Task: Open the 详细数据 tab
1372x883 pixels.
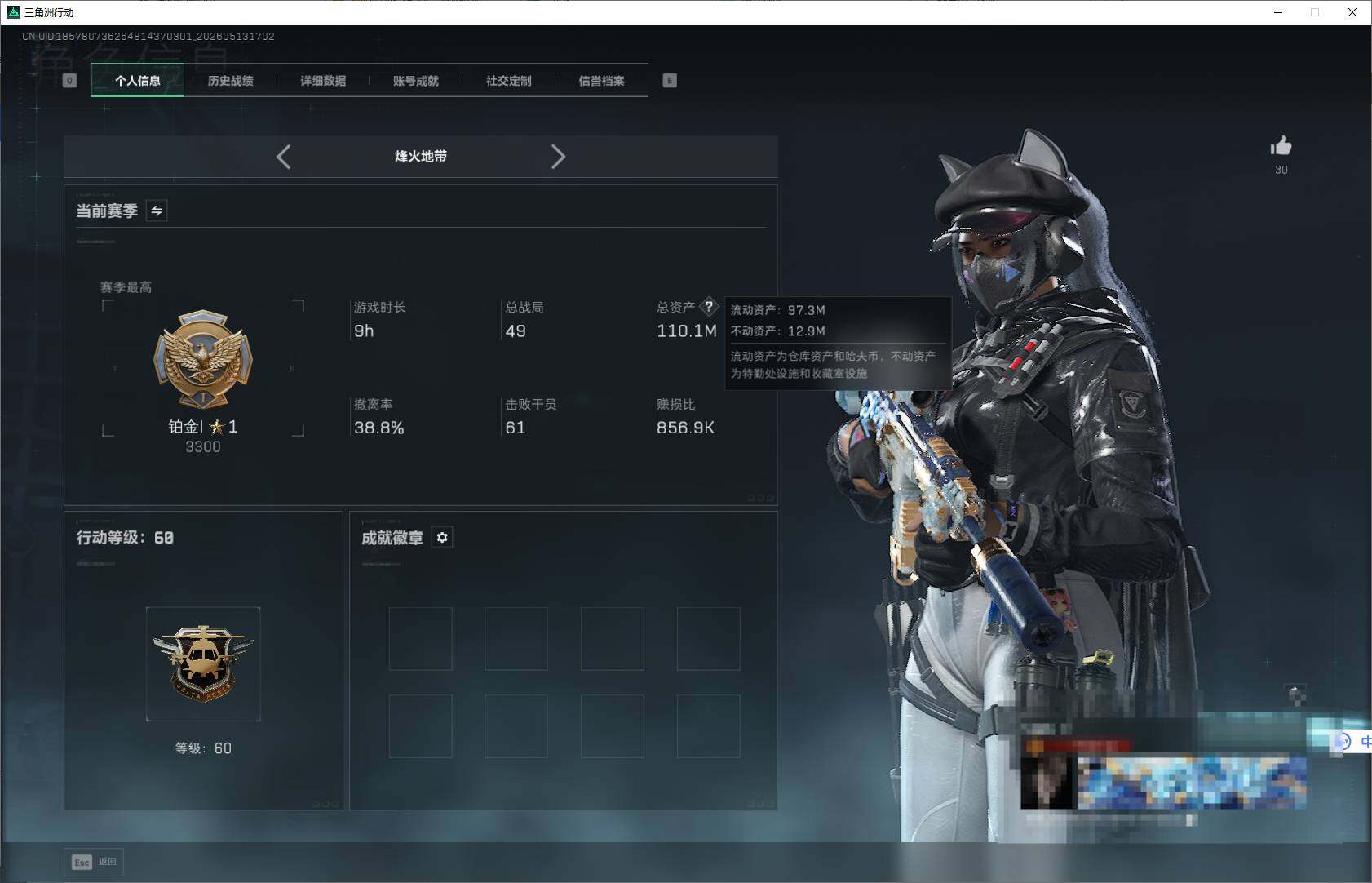Action: [x=323, y=81]
